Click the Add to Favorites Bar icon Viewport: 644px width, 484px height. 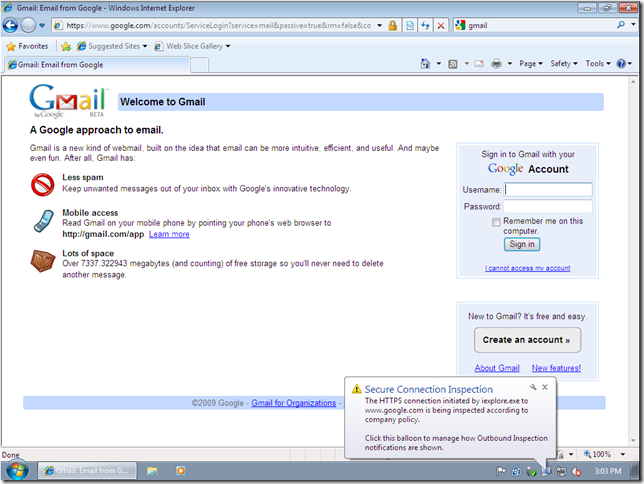66,46
